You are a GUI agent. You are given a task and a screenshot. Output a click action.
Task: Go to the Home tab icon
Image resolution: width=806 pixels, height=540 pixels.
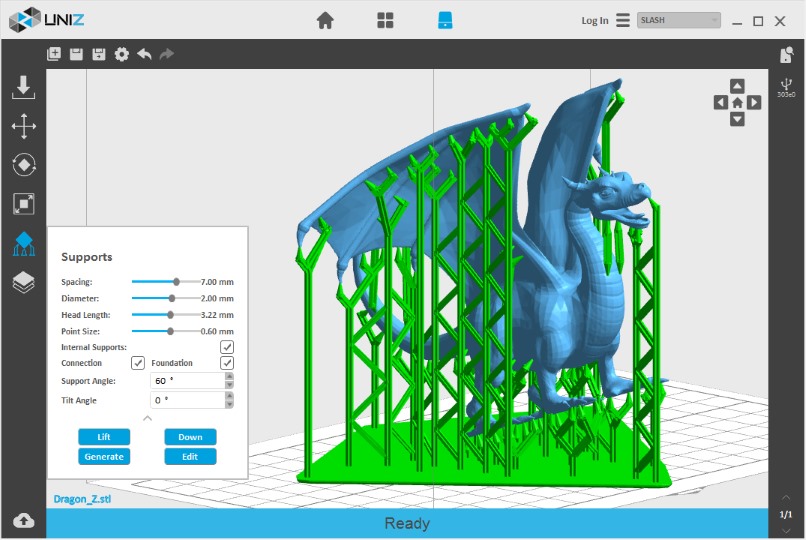click(325, 21)
